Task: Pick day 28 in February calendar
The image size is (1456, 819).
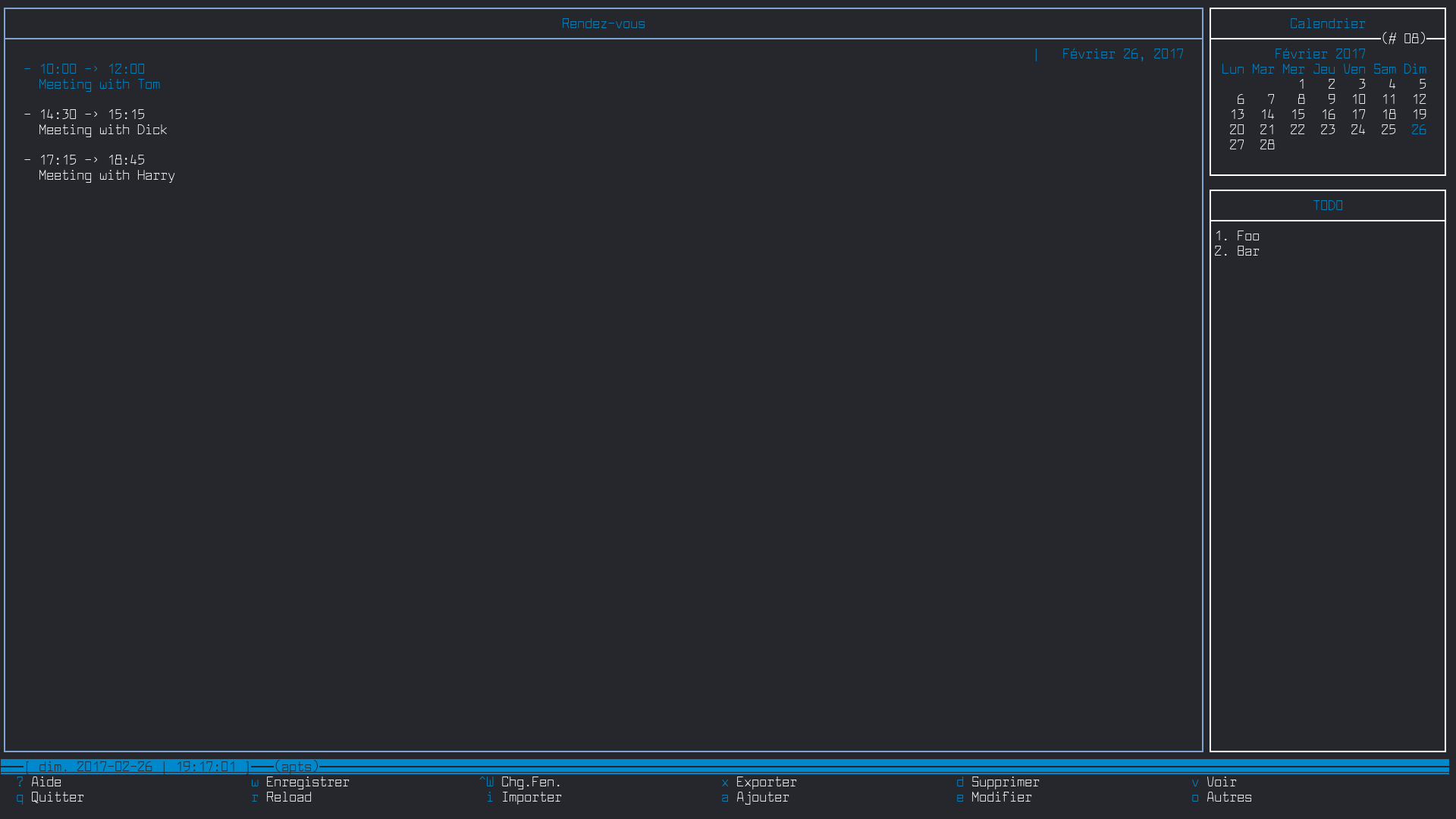Action: click(x=1266, y=145)
